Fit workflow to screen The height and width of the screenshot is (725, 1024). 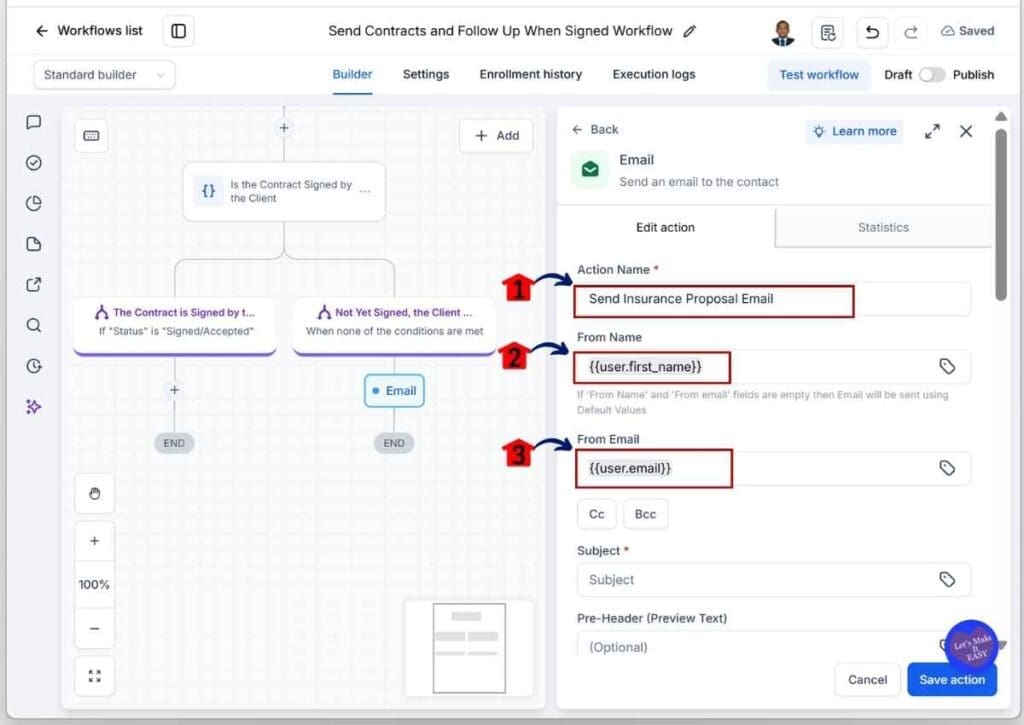click(x=95, y=676)
